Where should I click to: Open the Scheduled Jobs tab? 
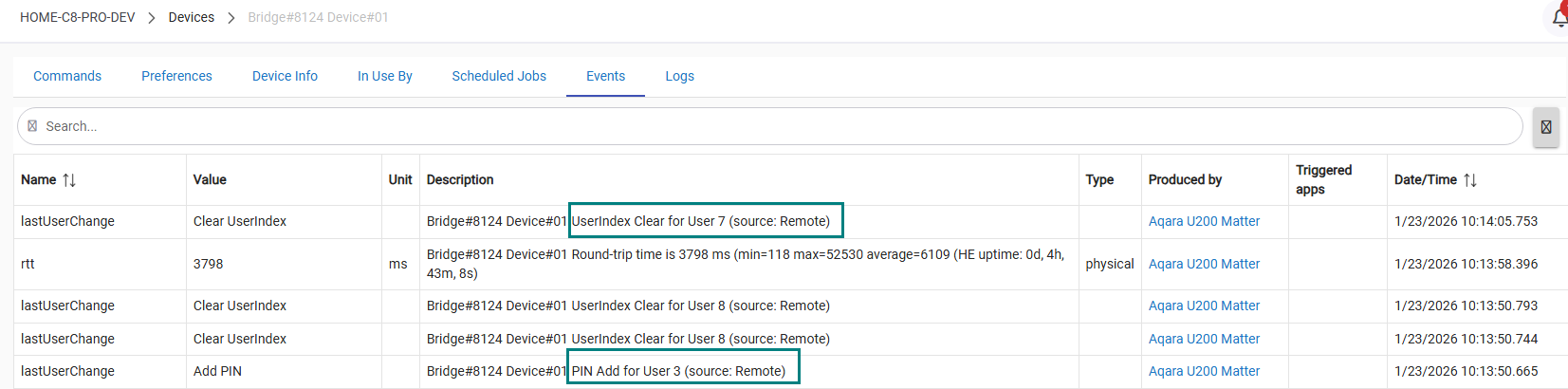pos(499,76)
